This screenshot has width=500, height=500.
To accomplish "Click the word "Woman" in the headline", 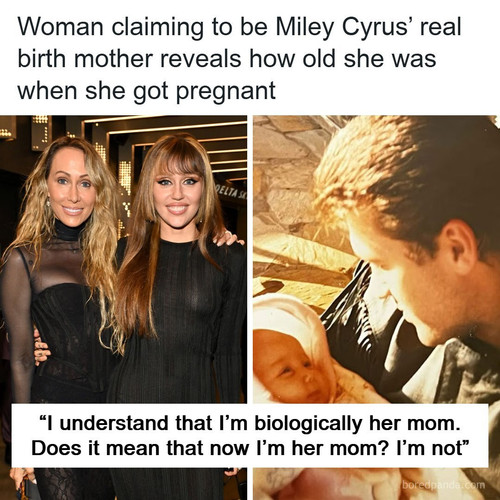I will [x=60, y=27].
